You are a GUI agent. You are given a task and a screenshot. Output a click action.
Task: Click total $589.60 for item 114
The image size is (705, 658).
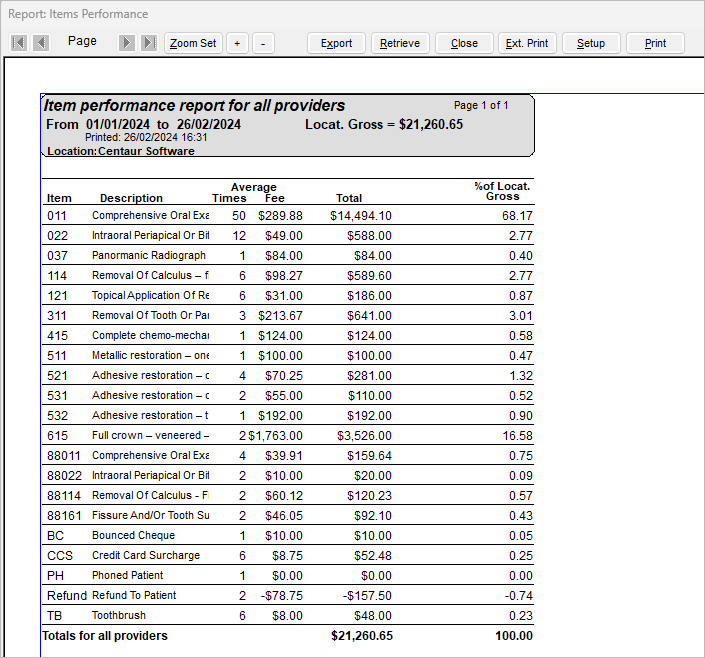[369, 276]
